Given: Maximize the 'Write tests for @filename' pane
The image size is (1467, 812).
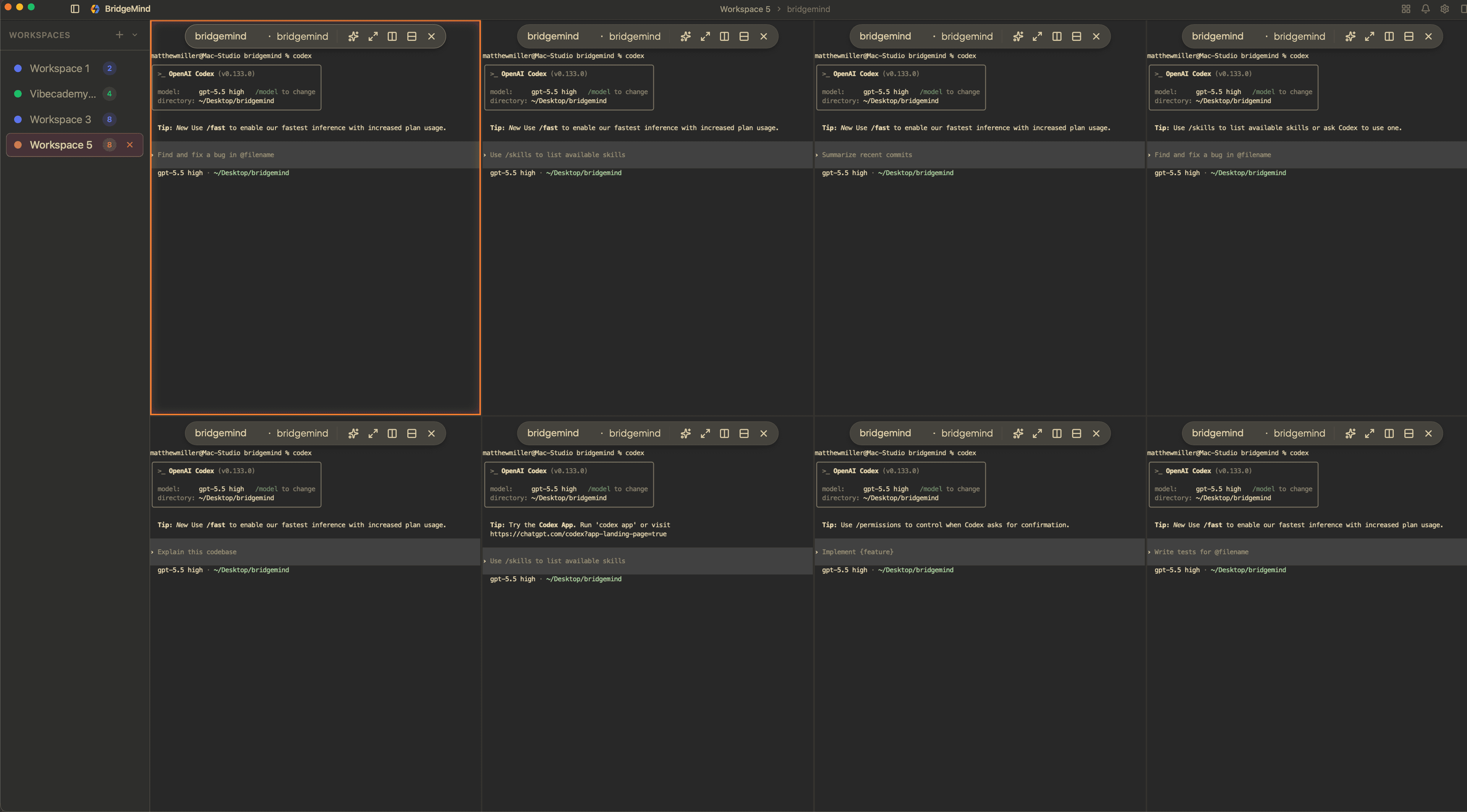Looking at the screenshot, I should (x=1370, y=433).
